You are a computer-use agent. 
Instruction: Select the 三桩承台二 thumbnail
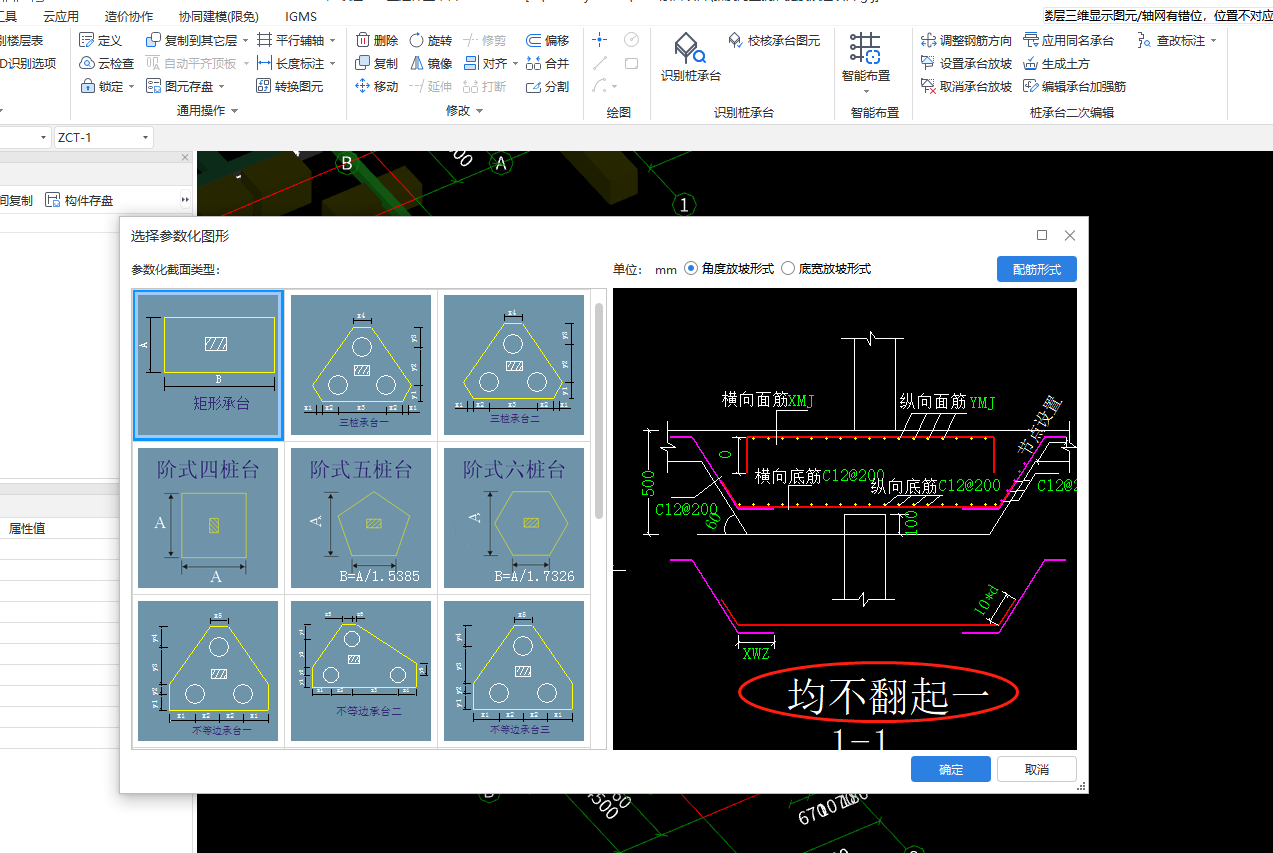point(514,365)
